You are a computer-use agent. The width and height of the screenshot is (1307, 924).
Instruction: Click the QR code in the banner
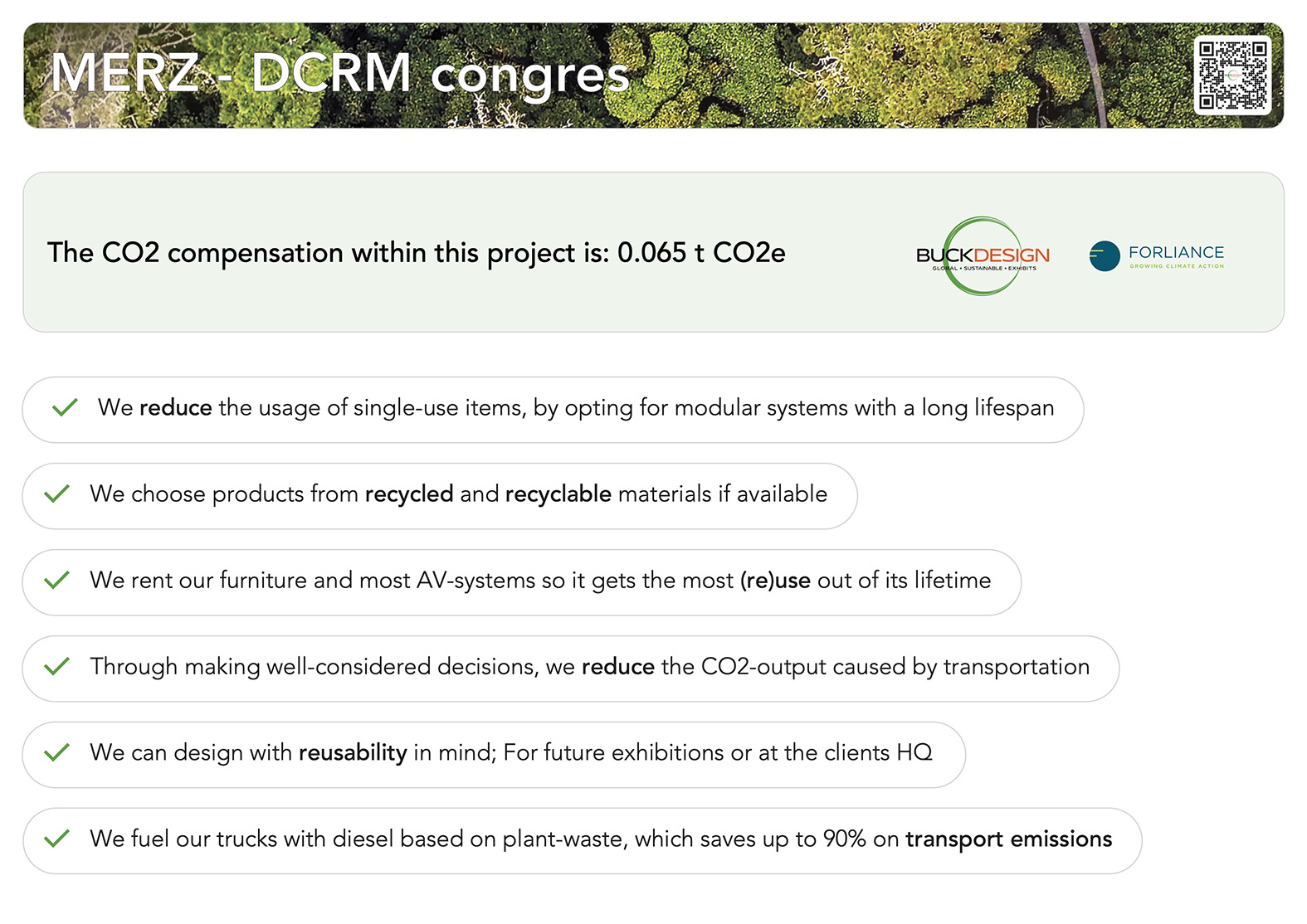pos(1232,75)
